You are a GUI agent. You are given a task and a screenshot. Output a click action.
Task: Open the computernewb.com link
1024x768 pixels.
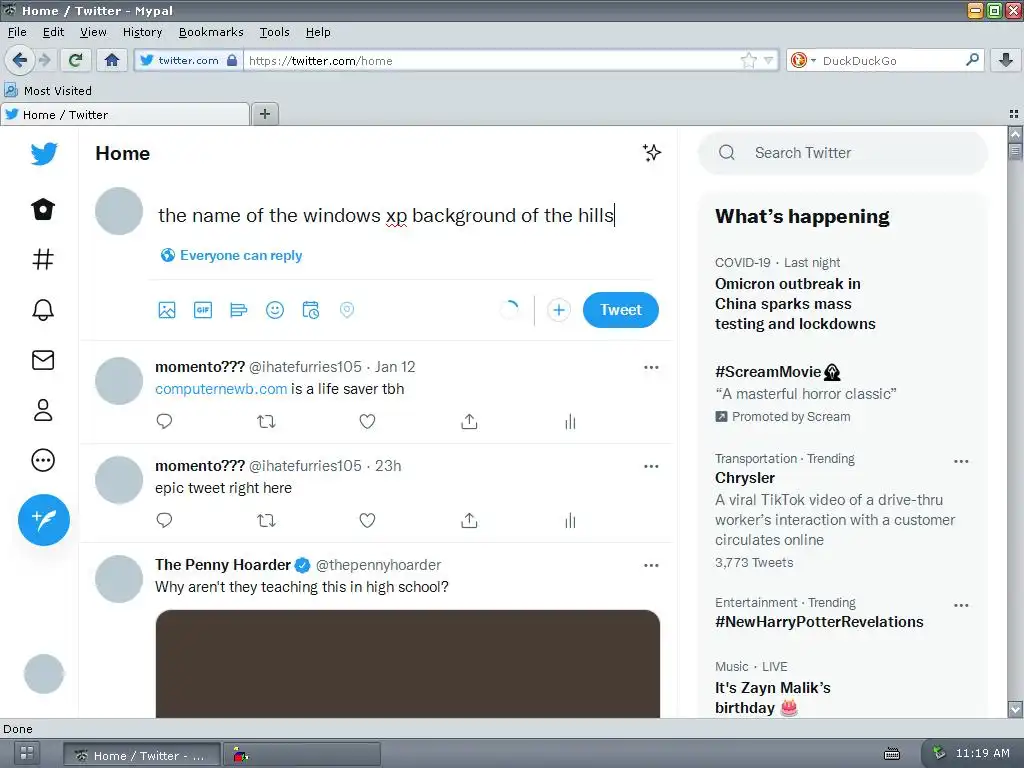click(221, 389)
